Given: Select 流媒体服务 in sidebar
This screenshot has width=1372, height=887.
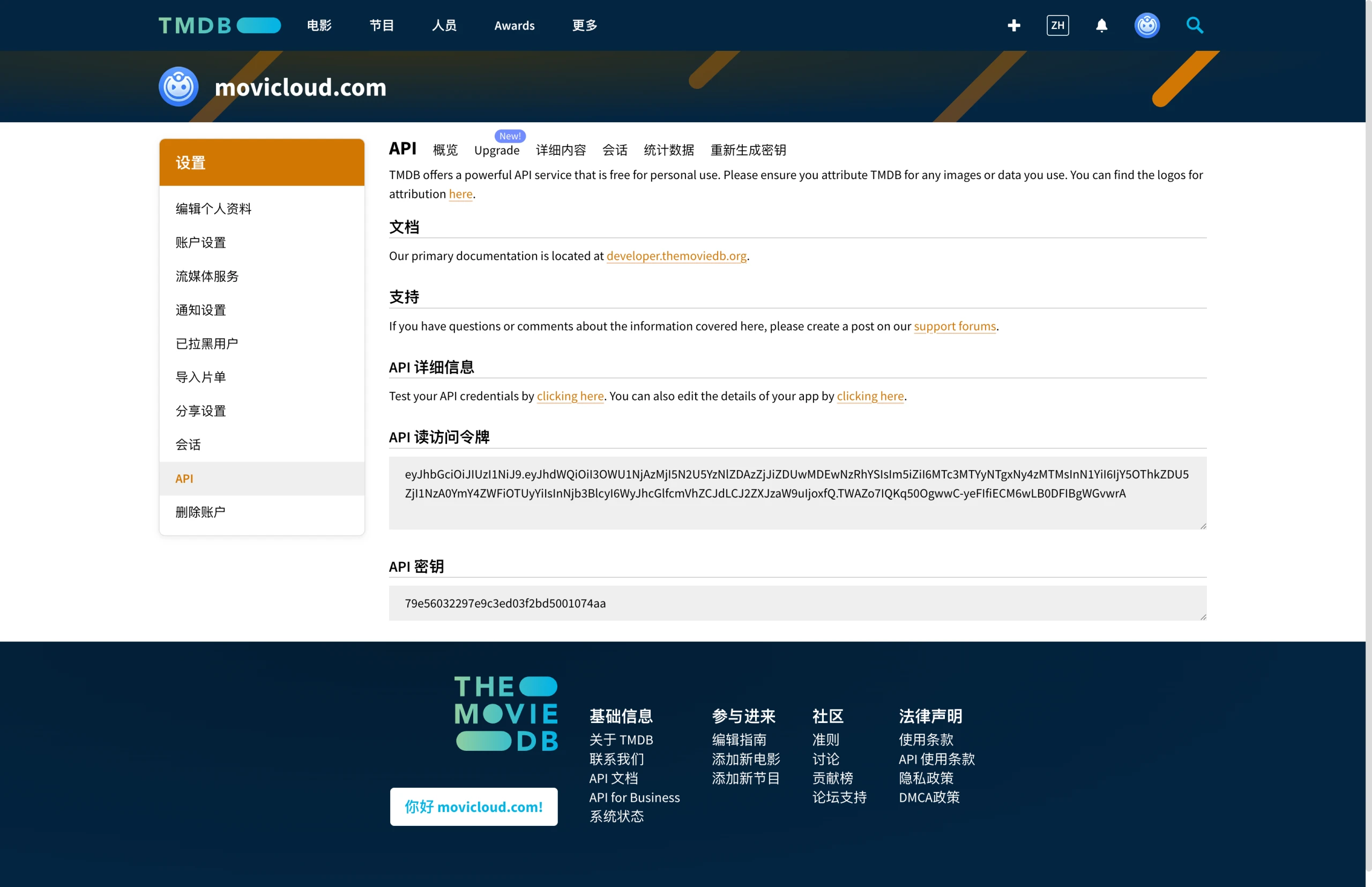Looking at the screenshot, I should pyautogui.click(x=262, y=276).
